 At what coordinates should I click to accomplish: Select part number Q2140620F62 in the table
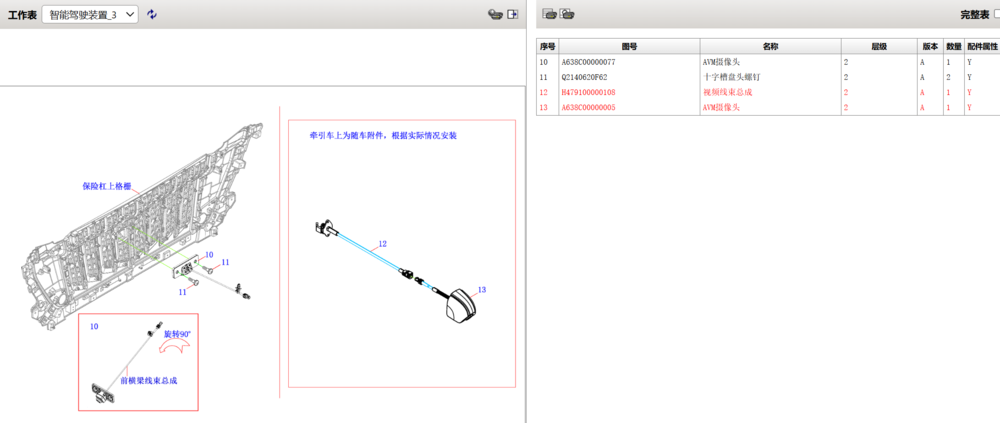click(584, 77)
